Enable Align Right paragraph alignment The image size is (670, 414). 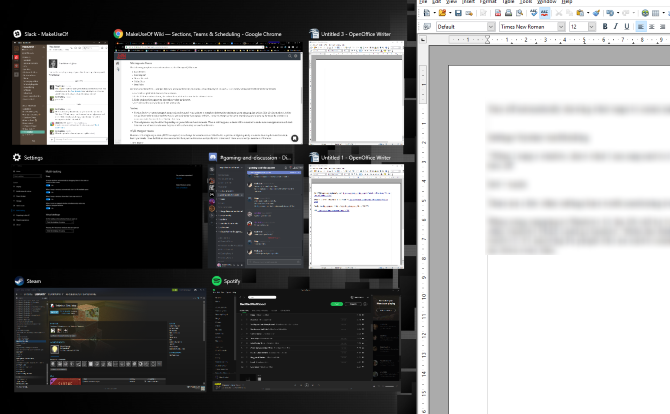click(x=662, y=26)
